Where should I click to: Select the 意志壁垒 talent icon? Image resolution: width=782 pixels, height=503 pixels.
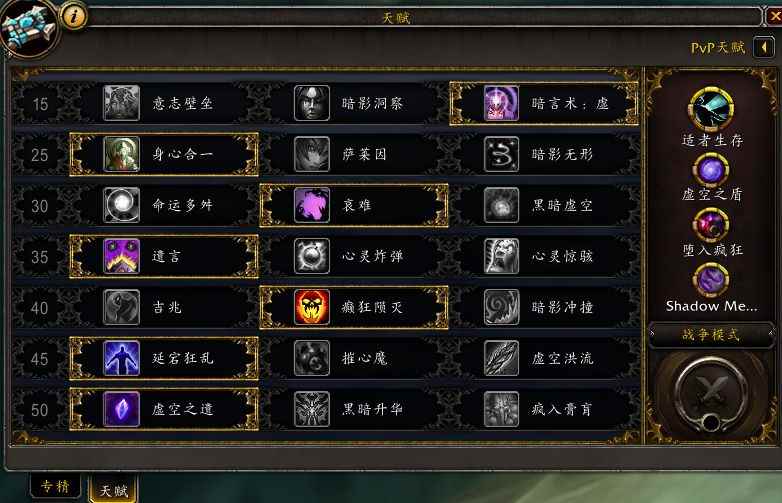(121, 103)
